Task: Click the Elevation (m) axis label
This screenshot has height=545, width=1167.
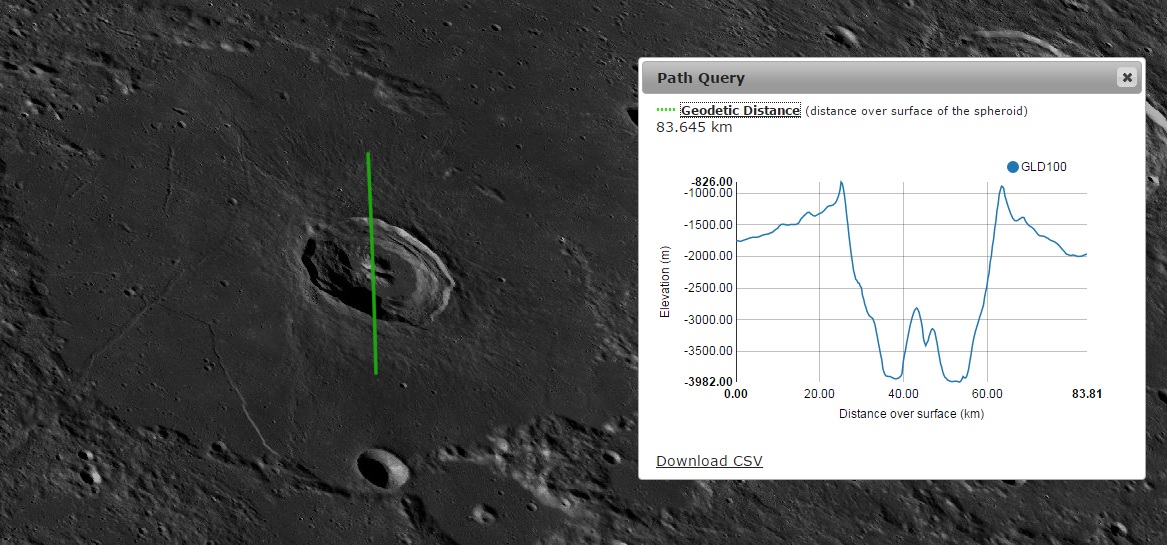Action: [664, 281]
